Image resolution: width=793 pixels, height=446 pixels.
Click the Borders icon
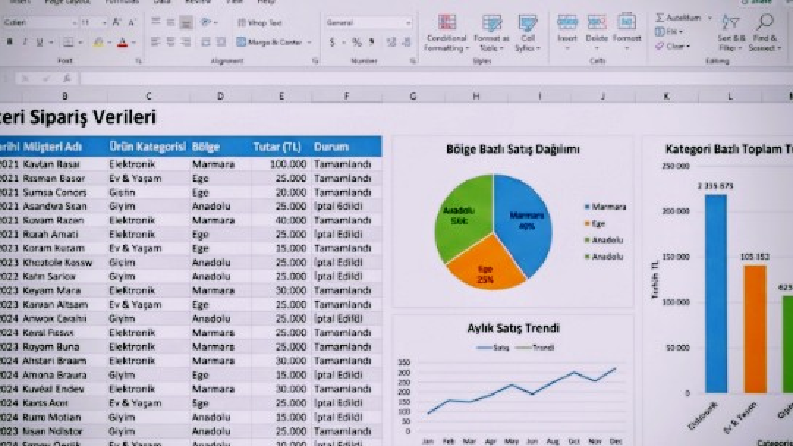click(x=68, y=42)
